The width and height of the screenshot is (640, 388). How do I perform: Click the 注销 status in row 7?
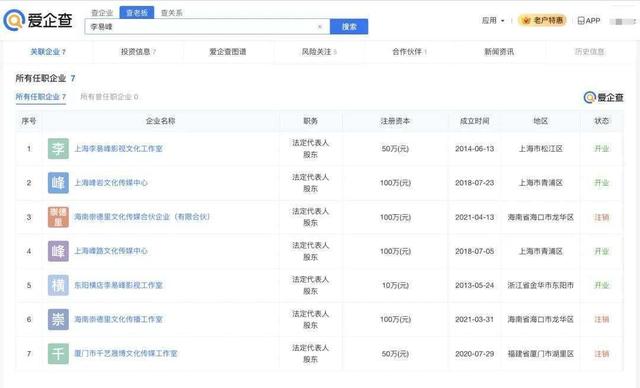pos(602,353)
